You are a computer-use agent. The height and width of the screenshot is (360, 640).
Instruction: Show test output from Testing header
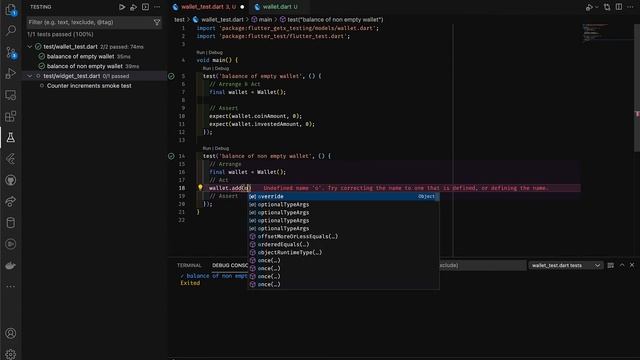coord(145,7)
